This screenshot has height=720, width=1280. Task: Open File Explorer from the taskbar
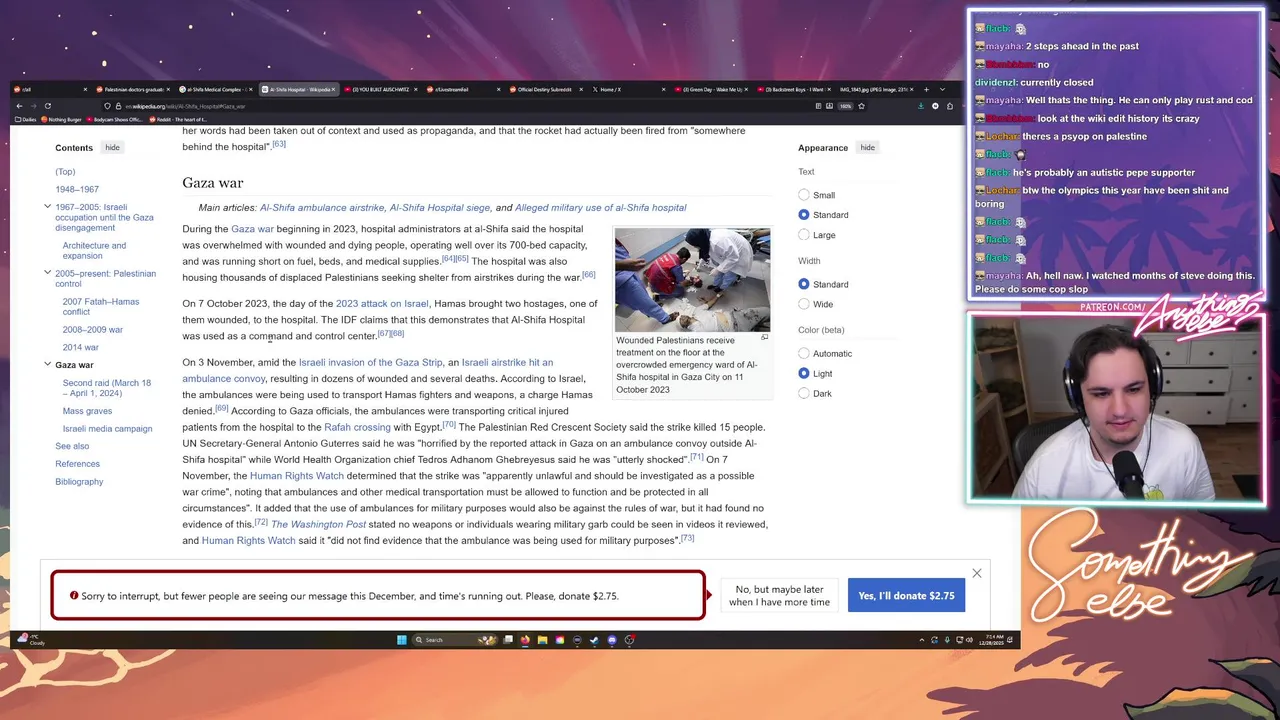(542, 640)
